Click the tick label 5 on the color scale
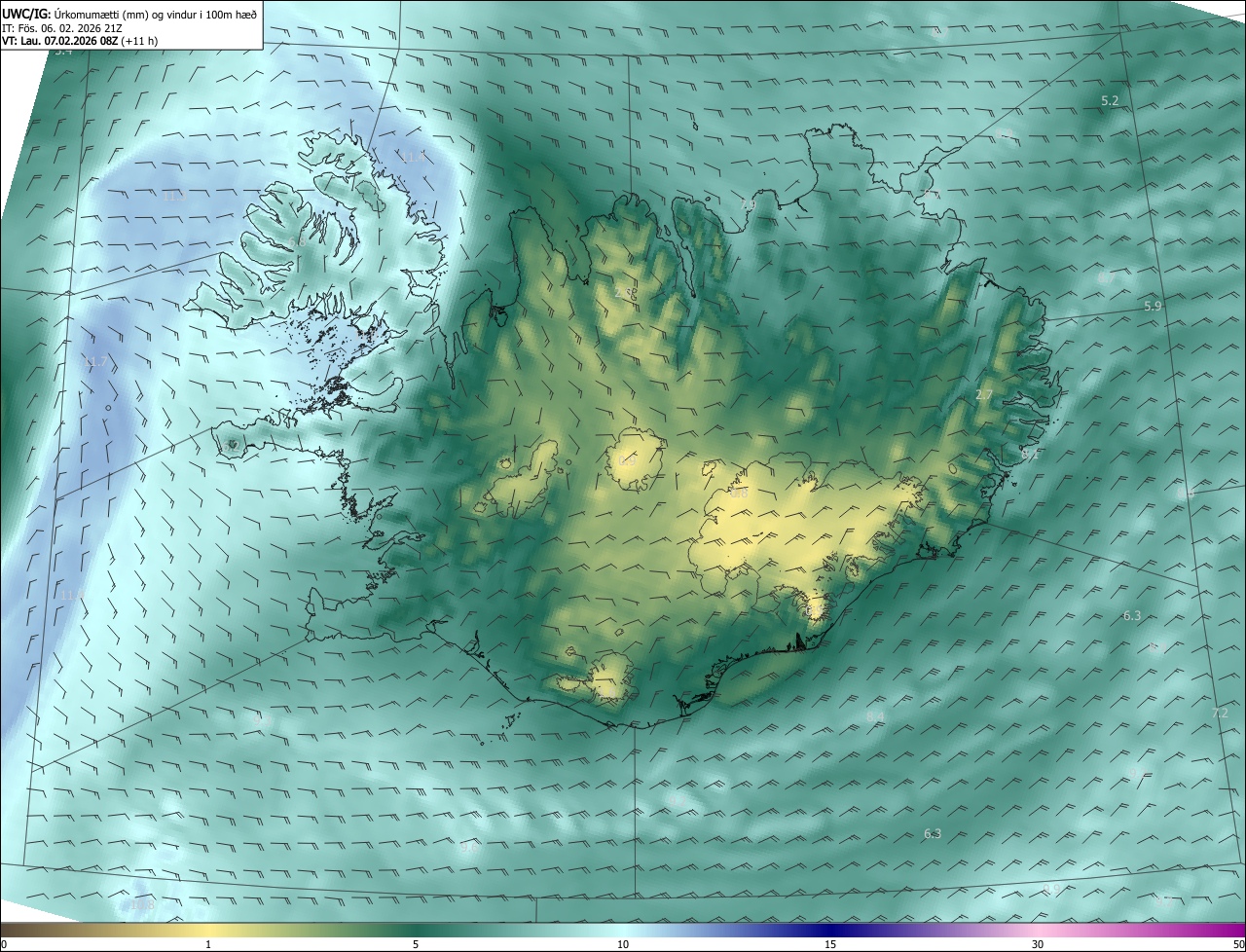This screenshot has width=1246, height=952. point(416,945)
